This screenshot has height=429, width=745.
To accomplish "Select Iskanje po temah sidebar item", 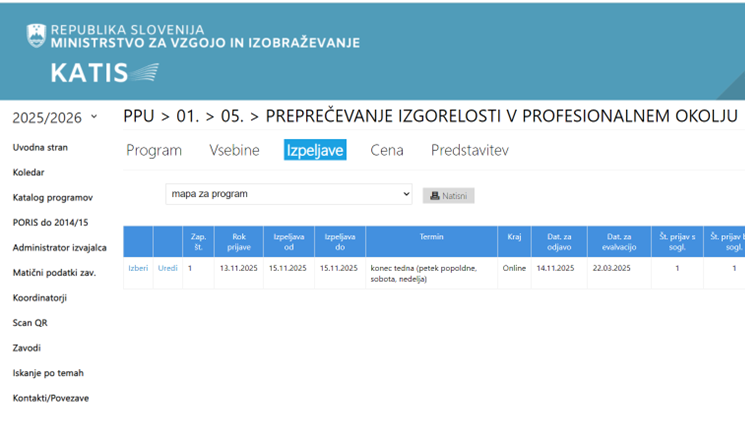I will 48,373.
